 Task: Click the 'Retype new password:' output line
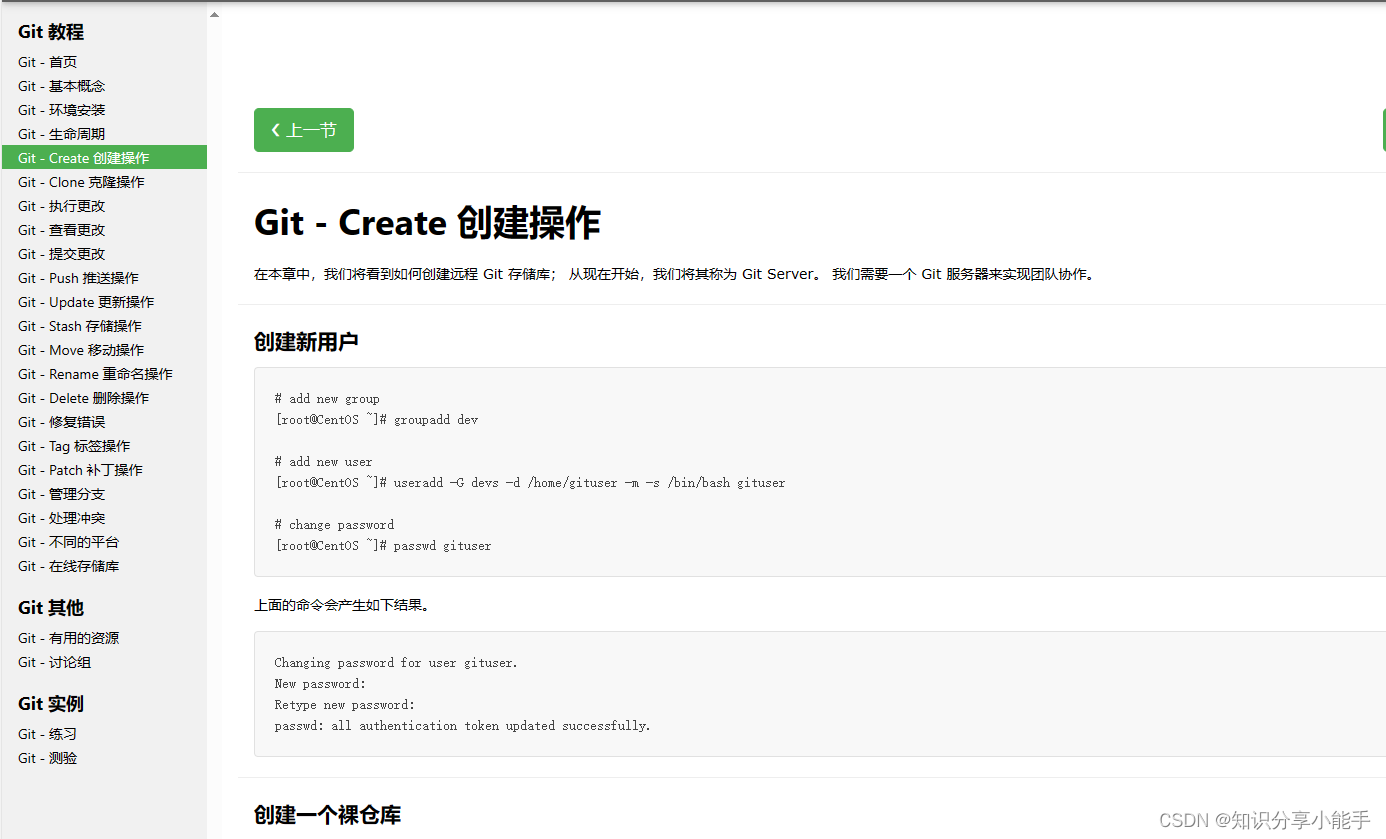(x=344, y=705)
